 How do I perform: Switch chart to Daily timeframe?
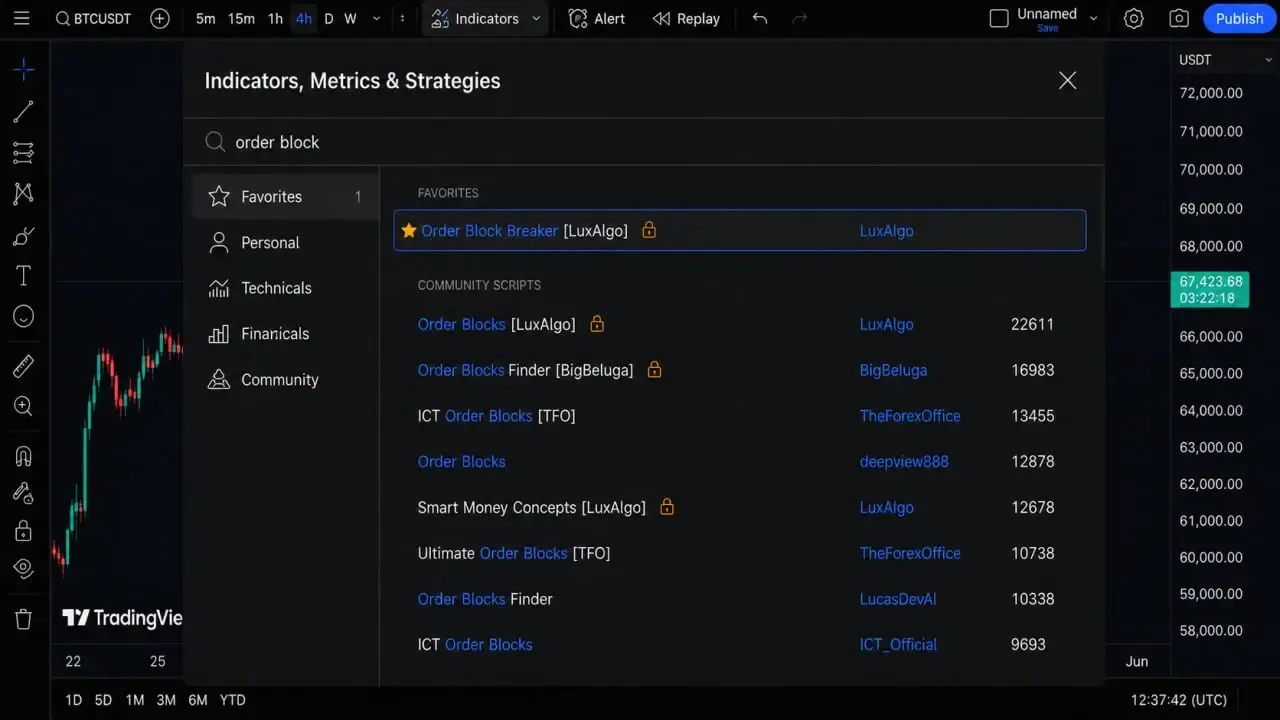328,19
